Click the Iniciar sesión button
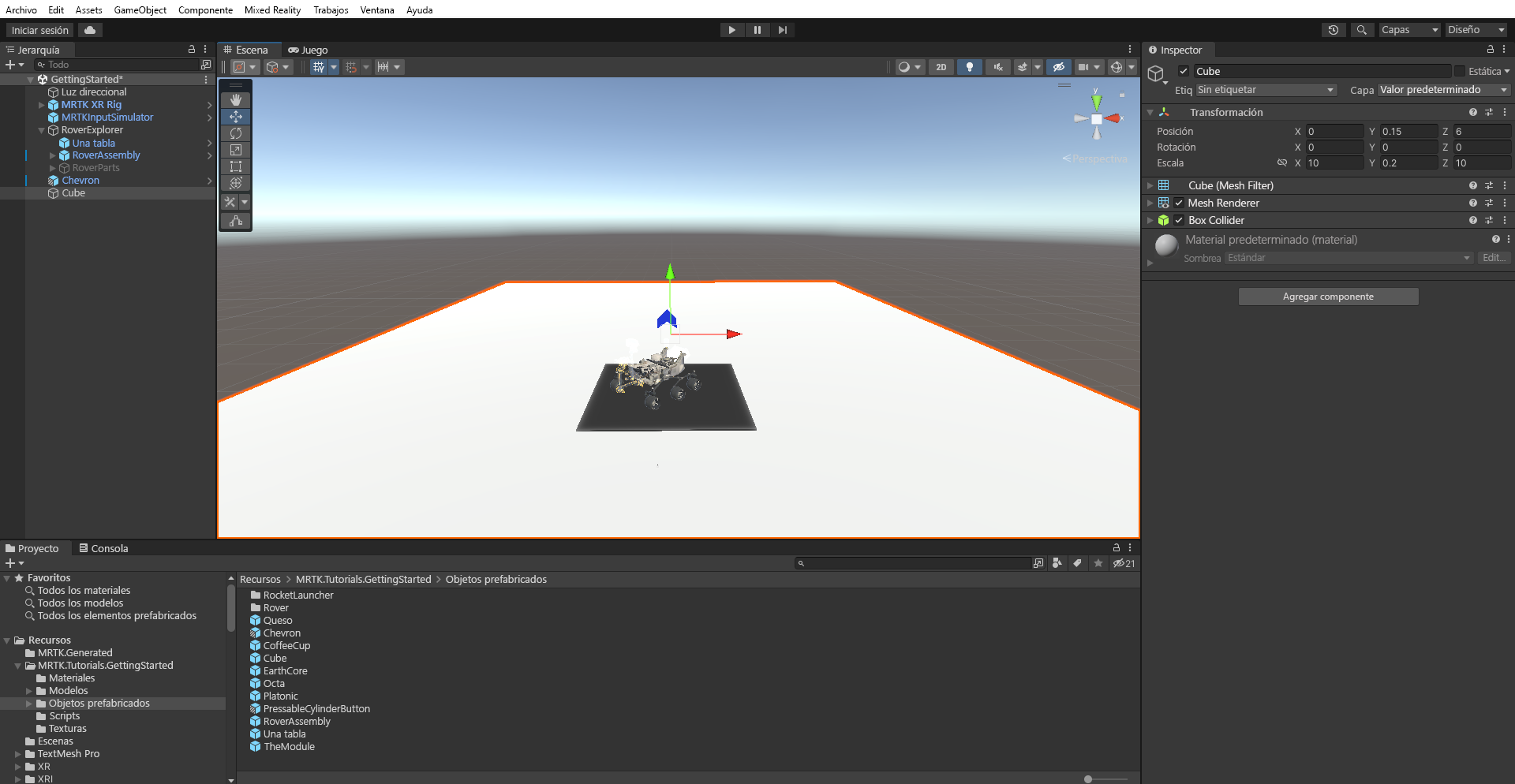 [x=39, y=30]
